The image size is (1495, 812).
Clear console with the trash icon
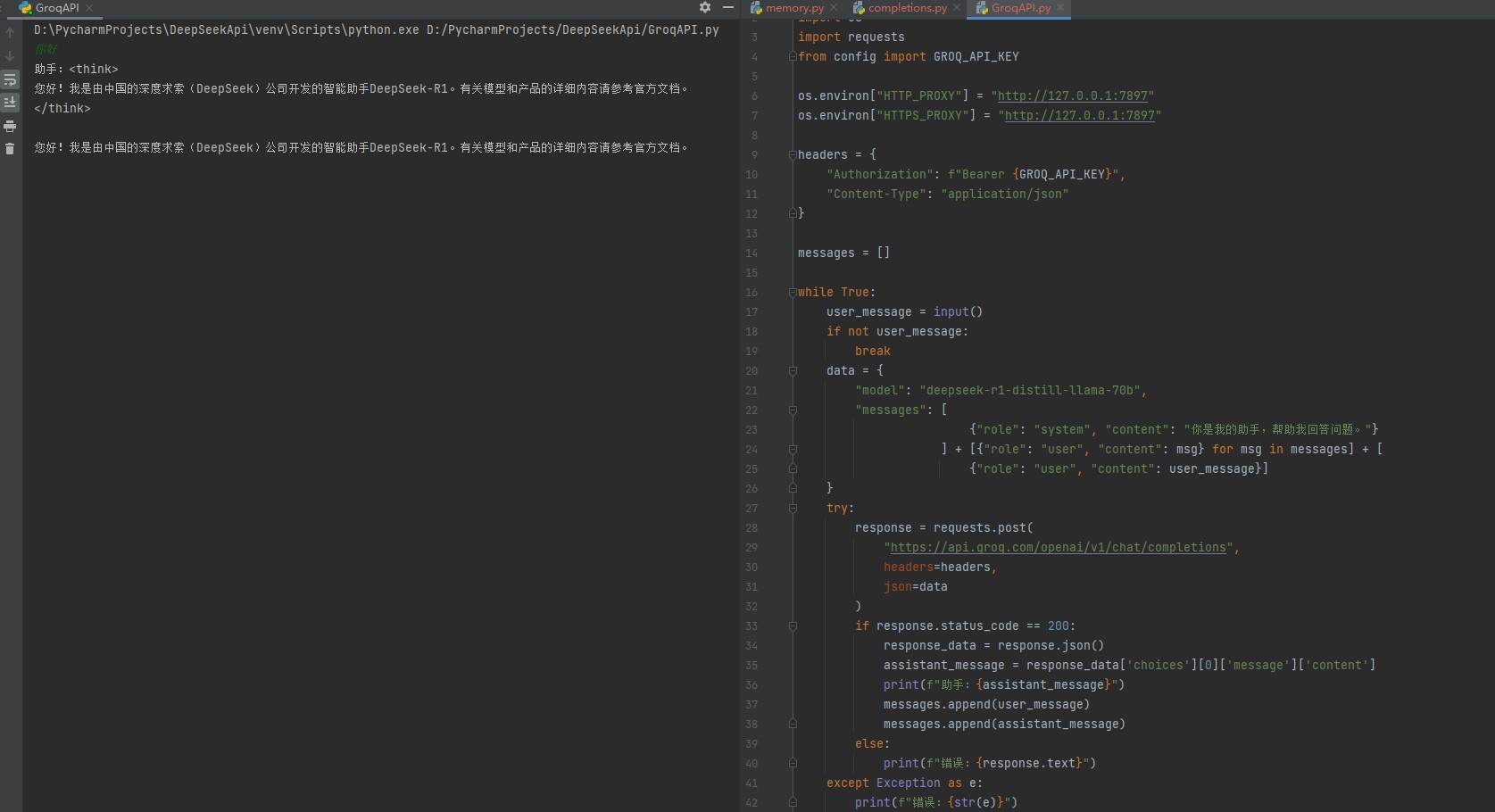[10, 149]
